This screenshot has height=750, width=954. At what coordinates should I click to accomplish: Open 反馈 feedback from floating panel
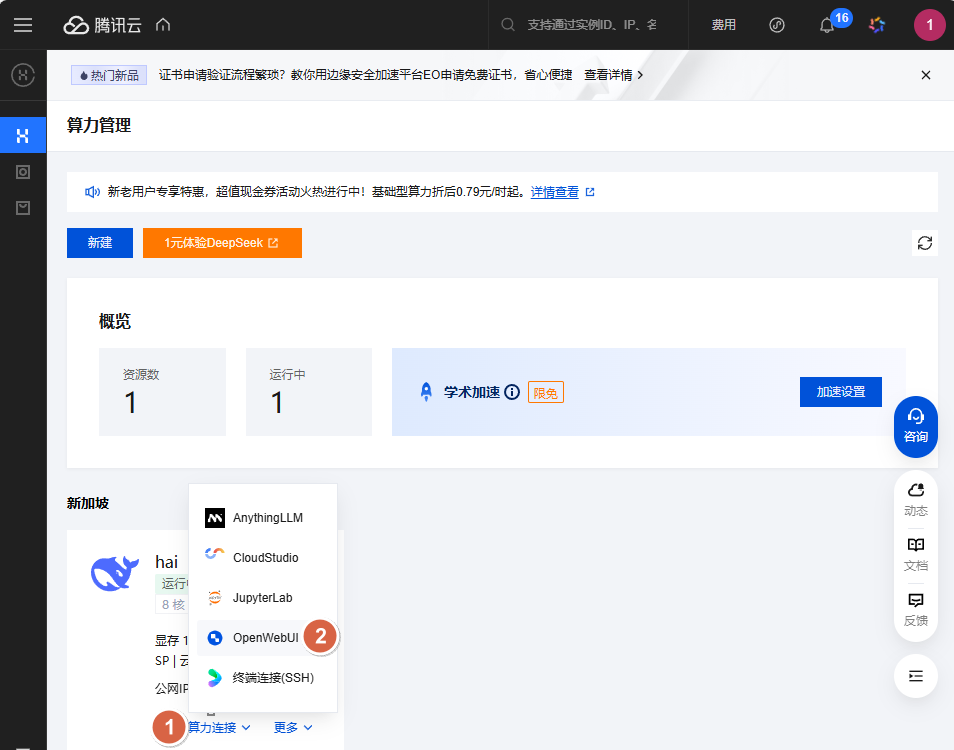point(916,609)
